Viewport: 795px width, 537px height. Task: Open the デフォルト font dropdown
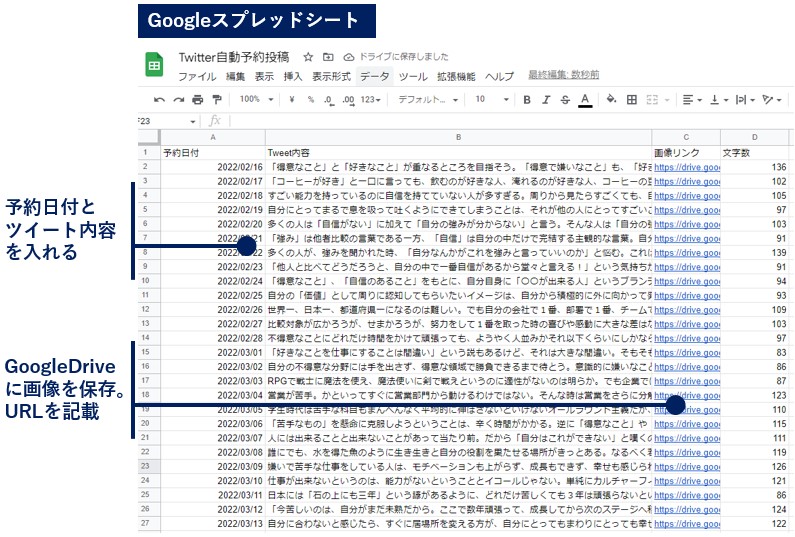[x=428, y=100]
